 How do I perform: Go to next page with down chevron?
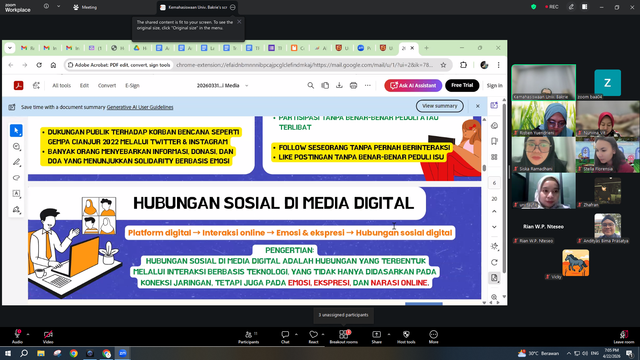494,227
